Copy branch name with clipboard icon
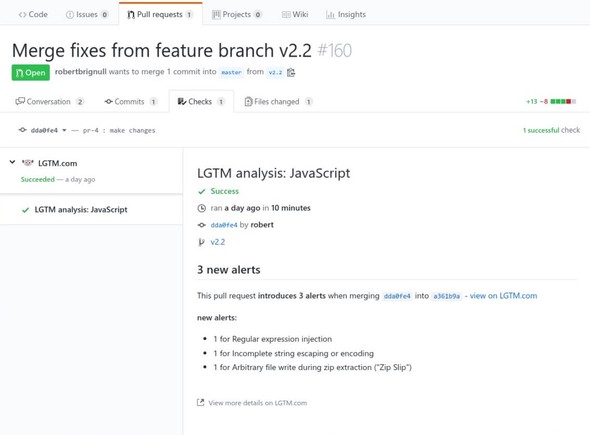590x435 pixels. click(x=291, y=72)
